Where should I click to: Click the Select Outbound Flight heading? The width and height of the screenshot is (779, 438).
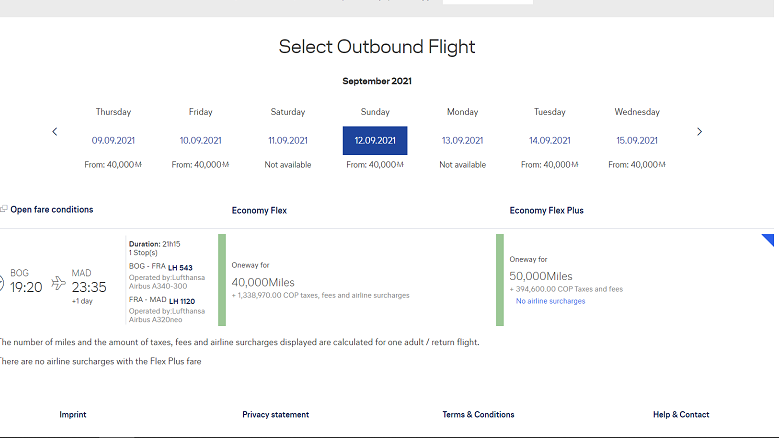[x=377, y=47]
